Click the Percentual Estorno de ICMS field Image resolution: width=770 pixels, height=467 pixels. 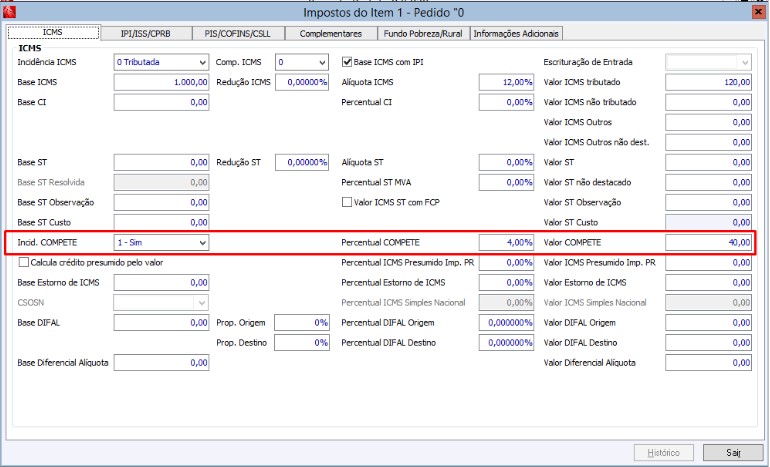coord(506,282)
